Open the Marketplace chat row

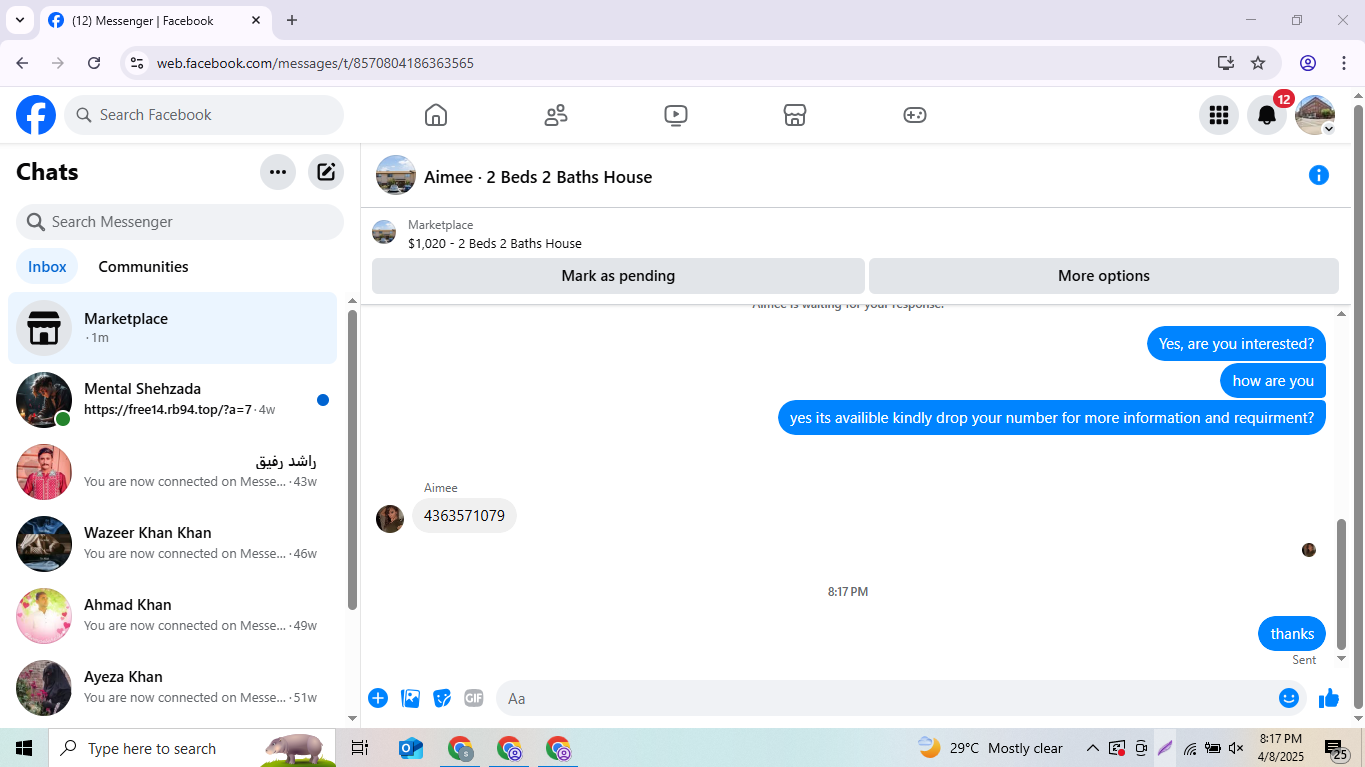pyautogui.click(x=172, y=328)
